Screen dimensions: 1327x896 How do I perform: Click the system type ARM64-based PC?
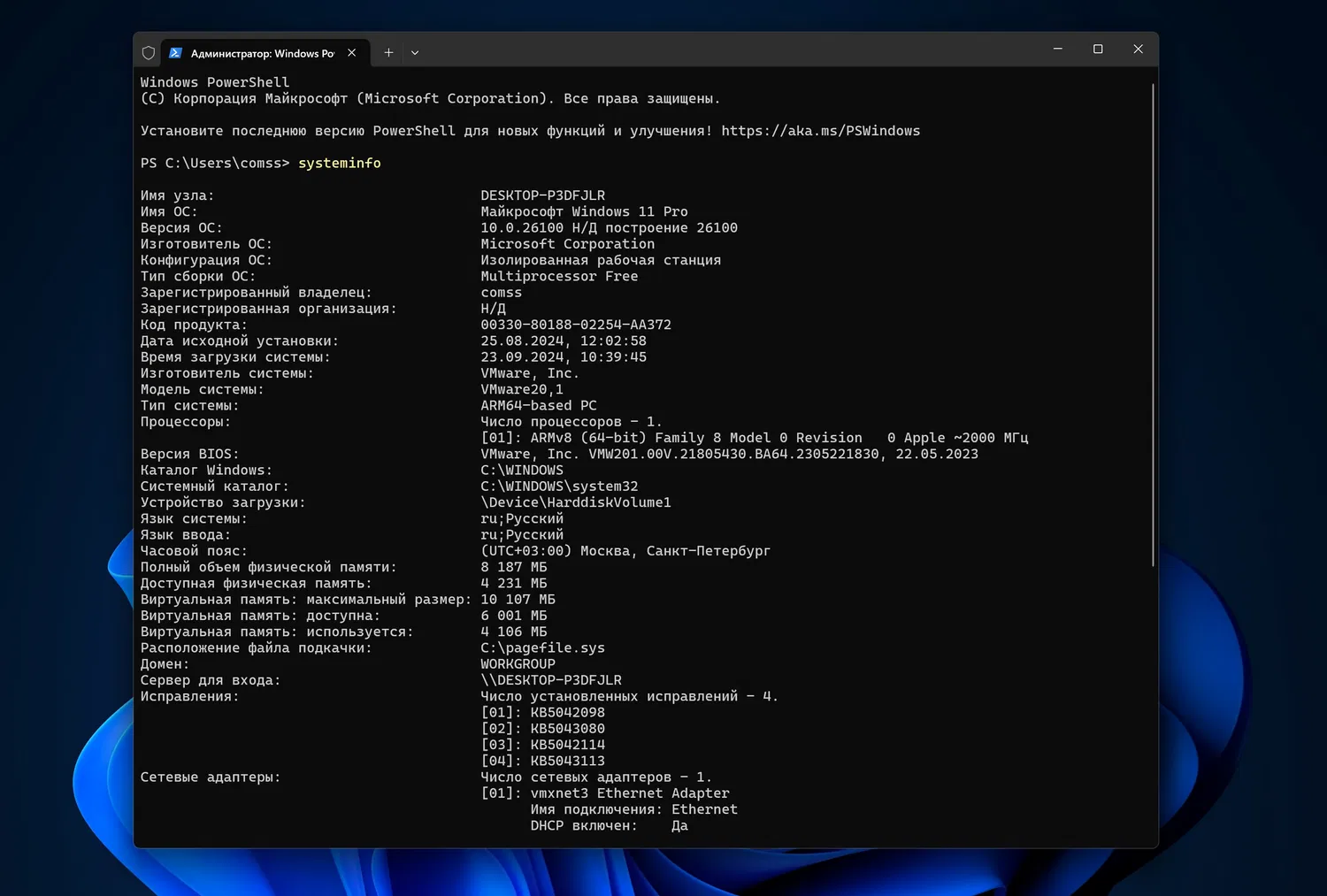click(539, 406)
